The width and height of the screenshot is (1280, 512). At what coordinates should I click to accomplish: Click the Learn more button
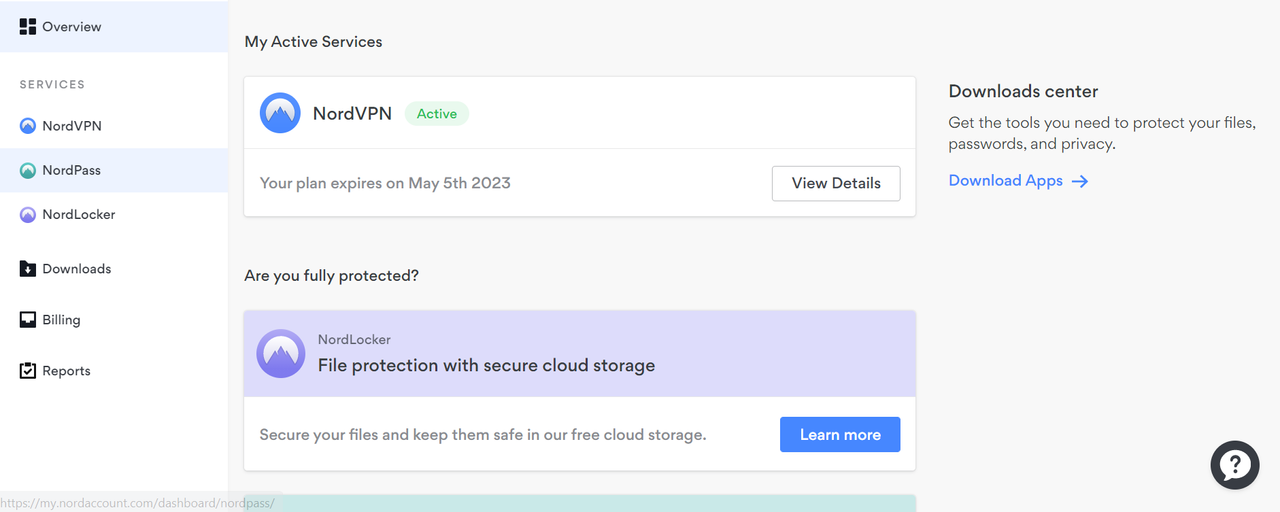point(840,435)
